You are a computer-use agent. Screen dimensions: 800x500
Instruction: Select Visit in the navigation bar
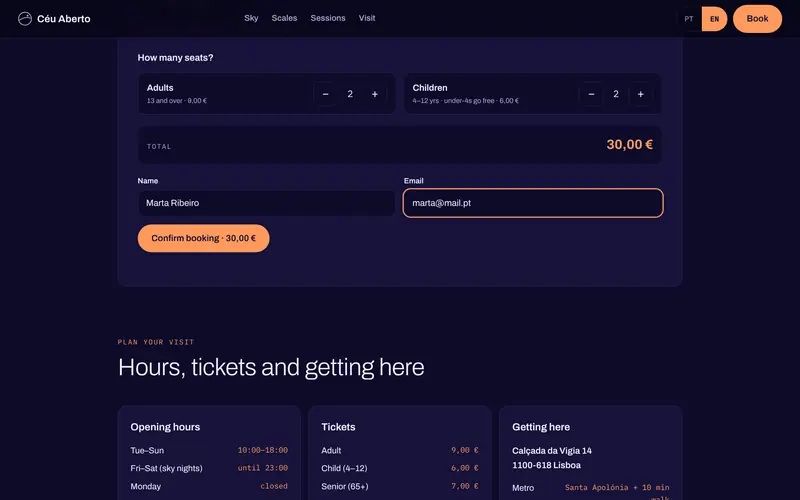pyautogui.click(x=367, y=18)
